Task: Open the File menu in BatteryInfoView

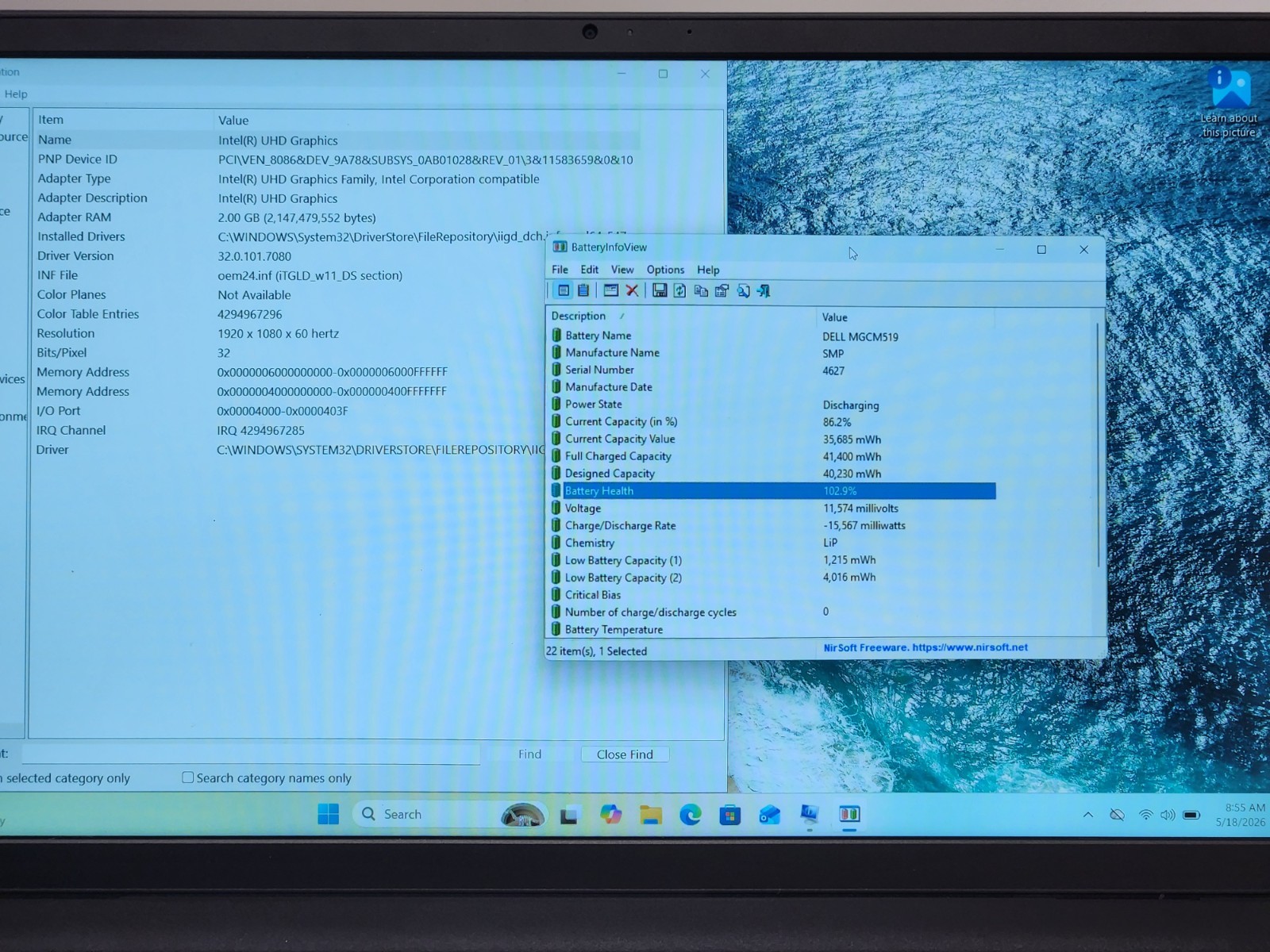Action: (560, 270)
